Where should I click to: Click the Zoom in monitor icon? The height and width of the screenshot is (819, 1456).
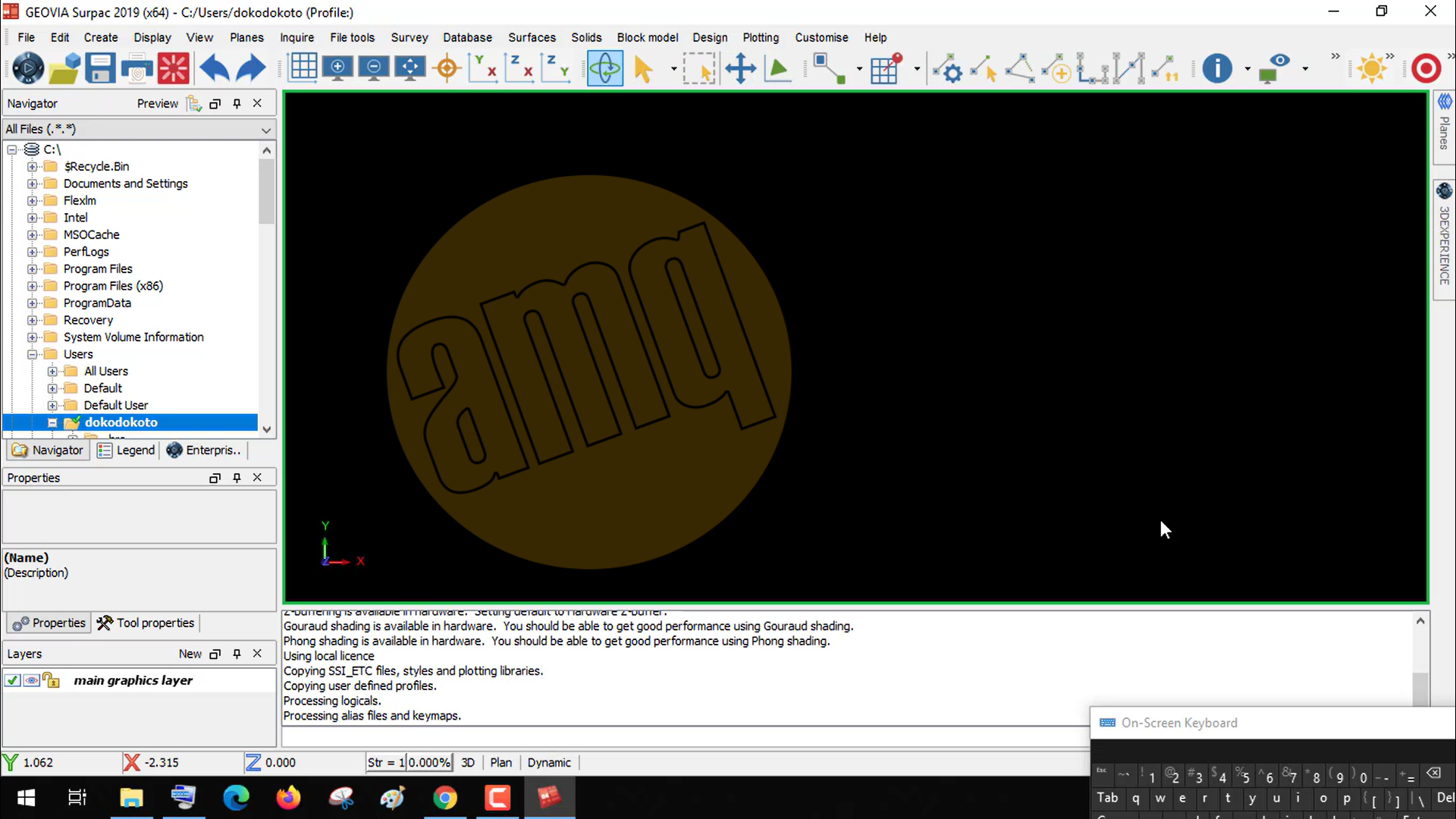337,68
